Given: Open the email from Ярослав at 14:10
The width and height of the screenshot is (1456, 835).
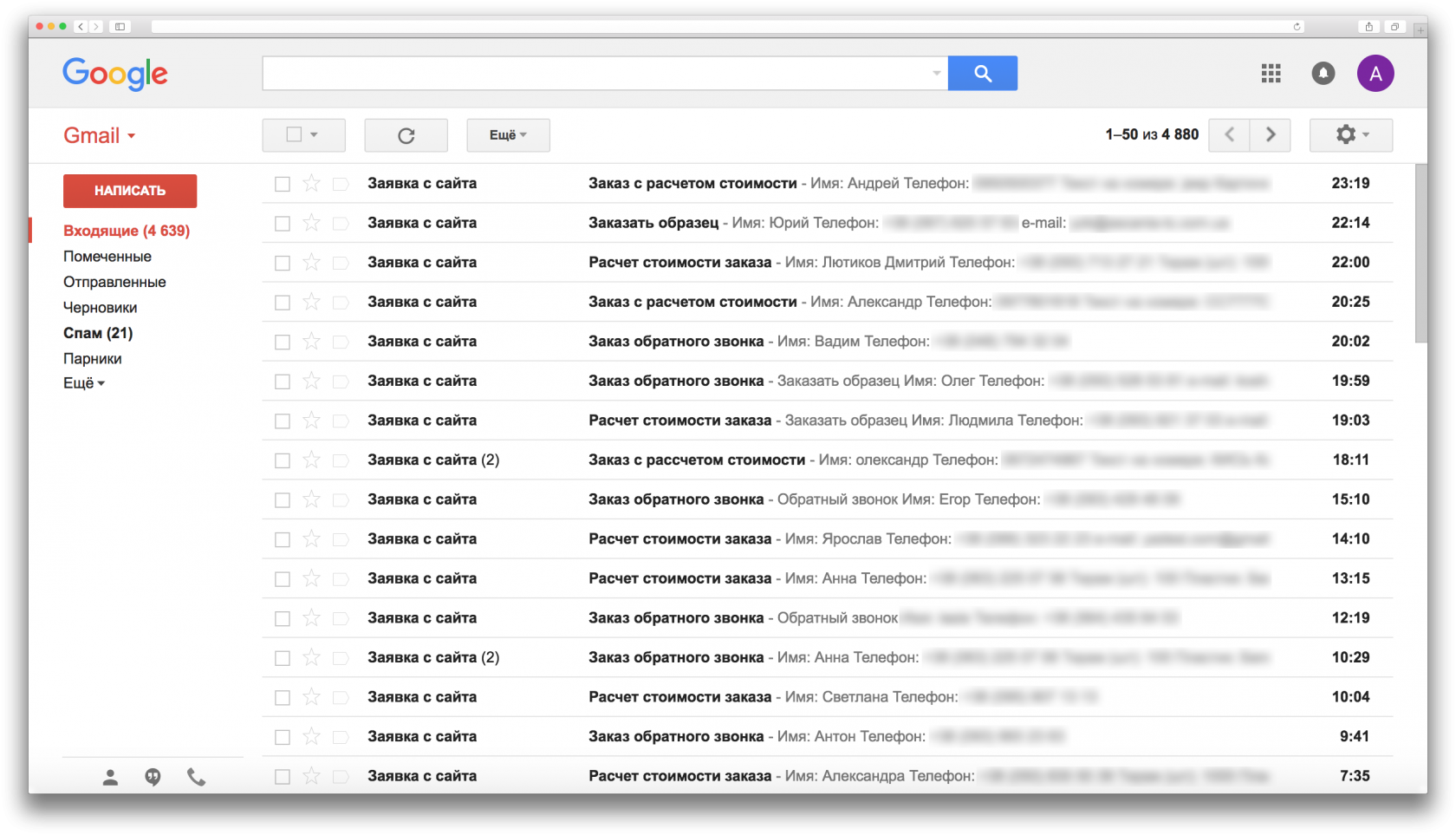Looking at the screenshot, I should click(828, 539).
